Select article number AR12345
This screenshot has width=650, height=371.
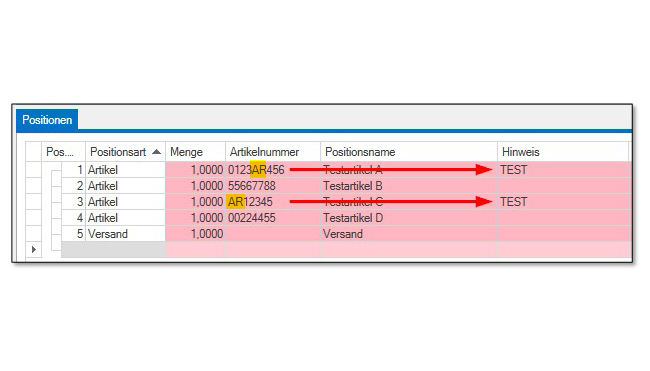point(273,202)
